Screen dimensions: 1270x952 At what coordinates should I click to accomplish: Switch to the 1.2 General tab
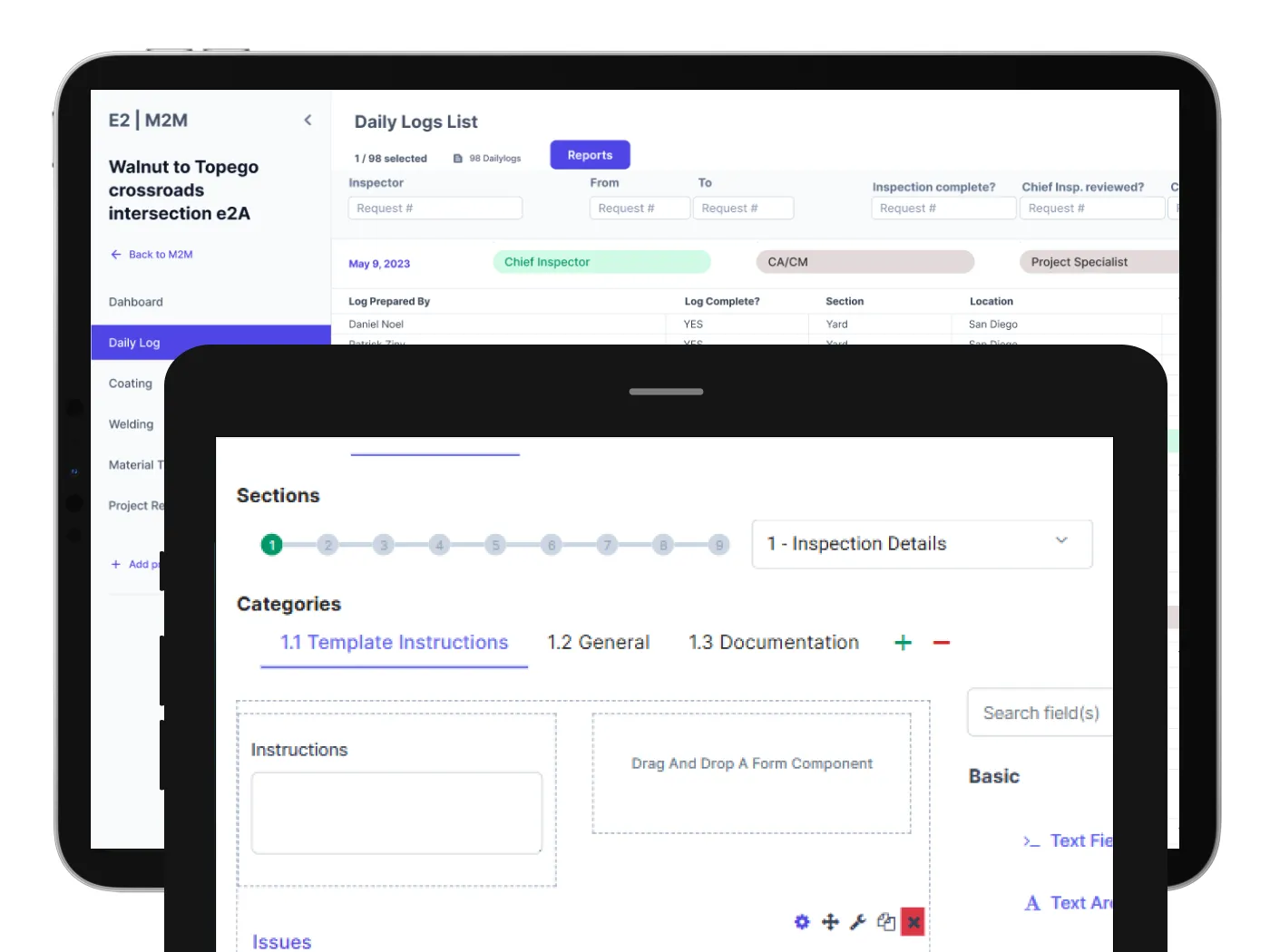pyautogui.click(x=599, y=642)
